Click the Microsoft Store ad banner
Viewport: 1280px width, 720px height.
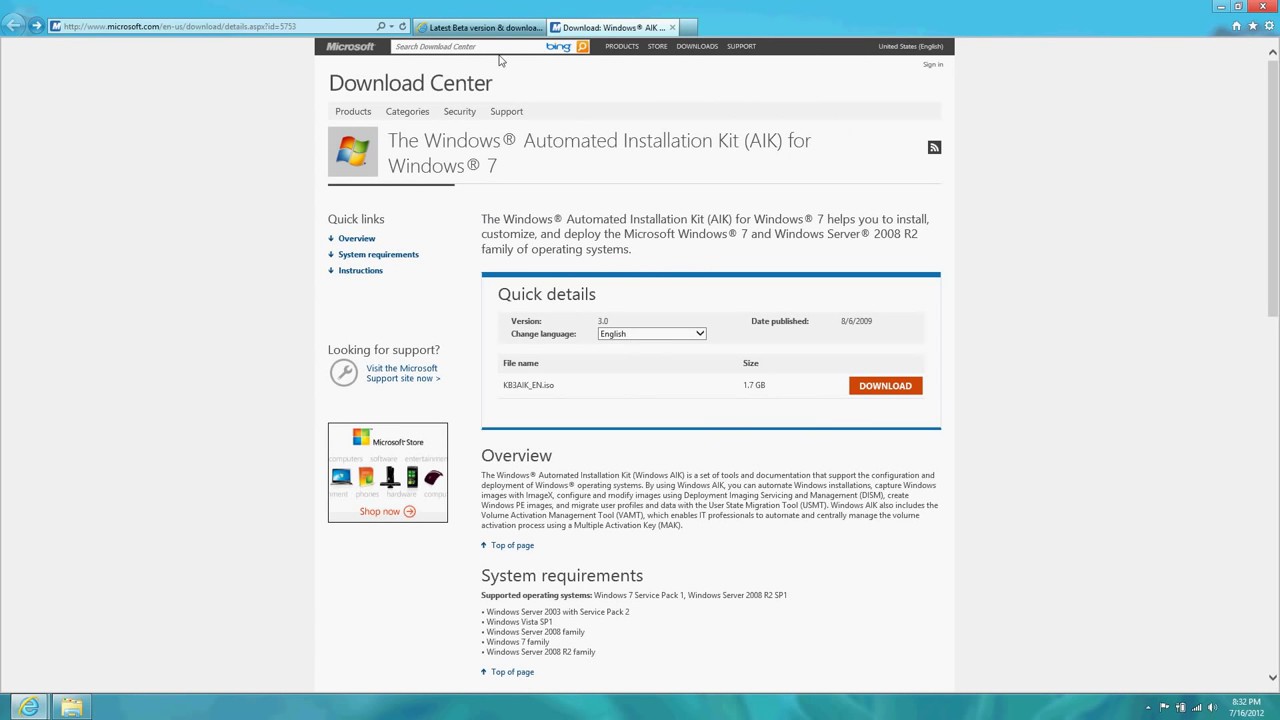[387, 472]
